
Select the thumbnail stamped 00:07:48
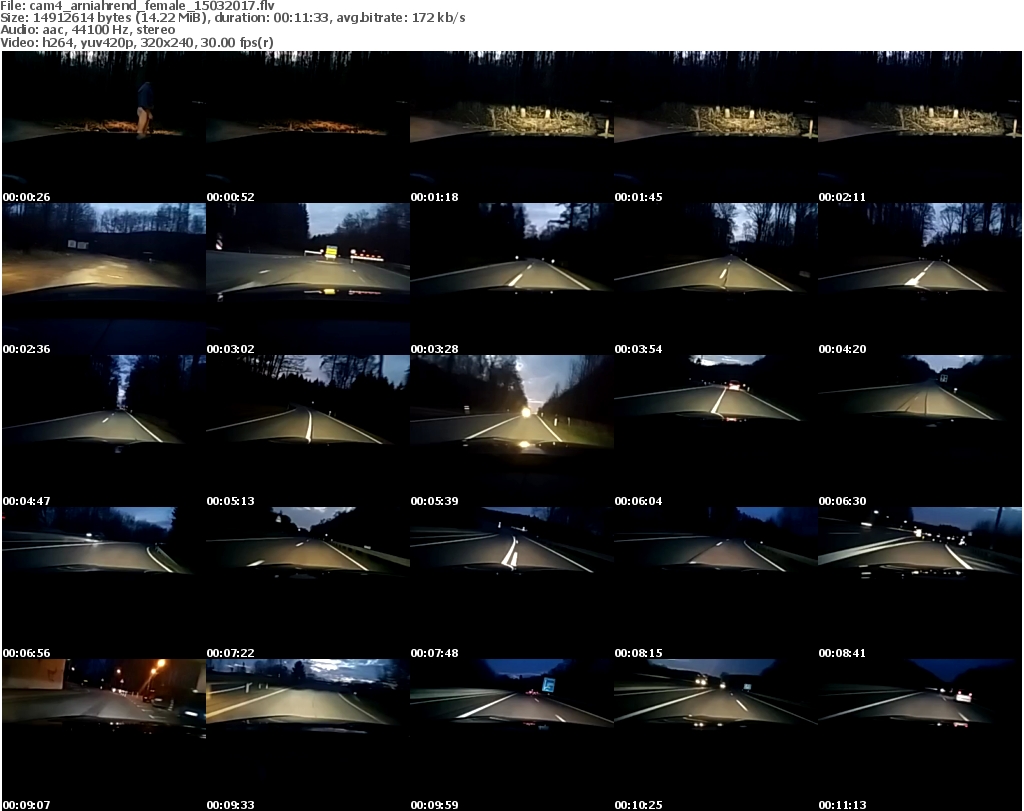pyautogui.click(x=511, y=583)
